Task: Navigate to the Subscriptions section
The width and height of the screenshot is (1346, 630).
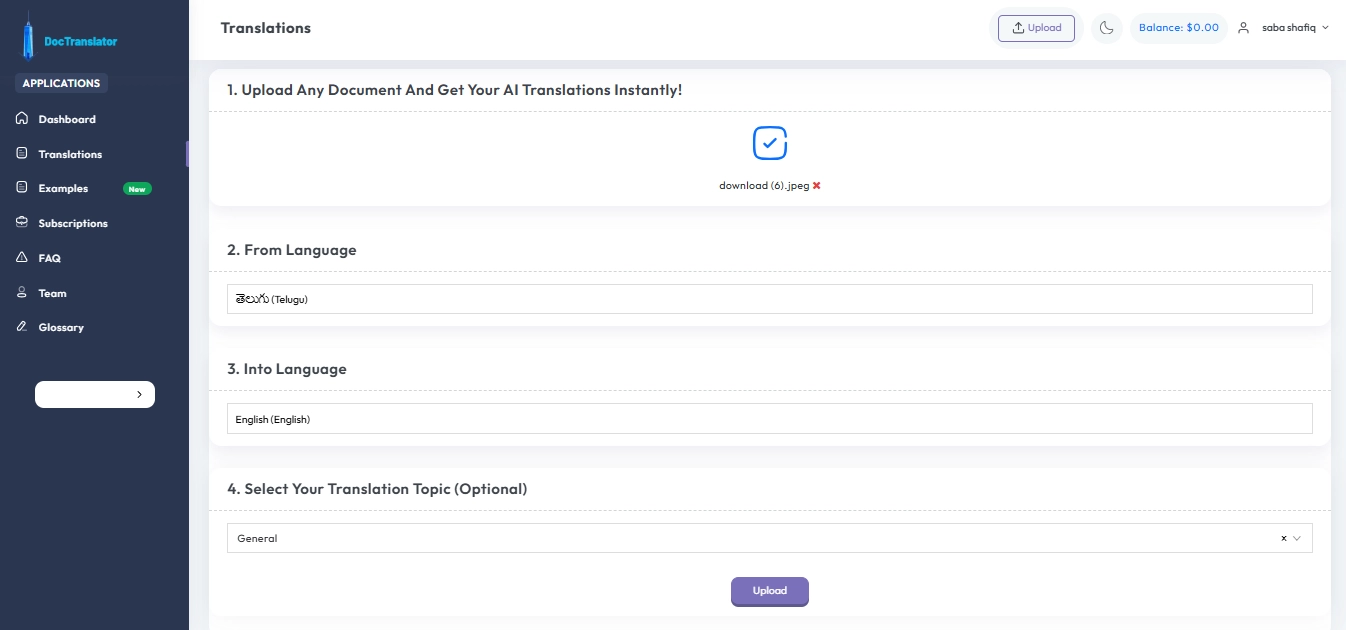Action: click(73, 223)
